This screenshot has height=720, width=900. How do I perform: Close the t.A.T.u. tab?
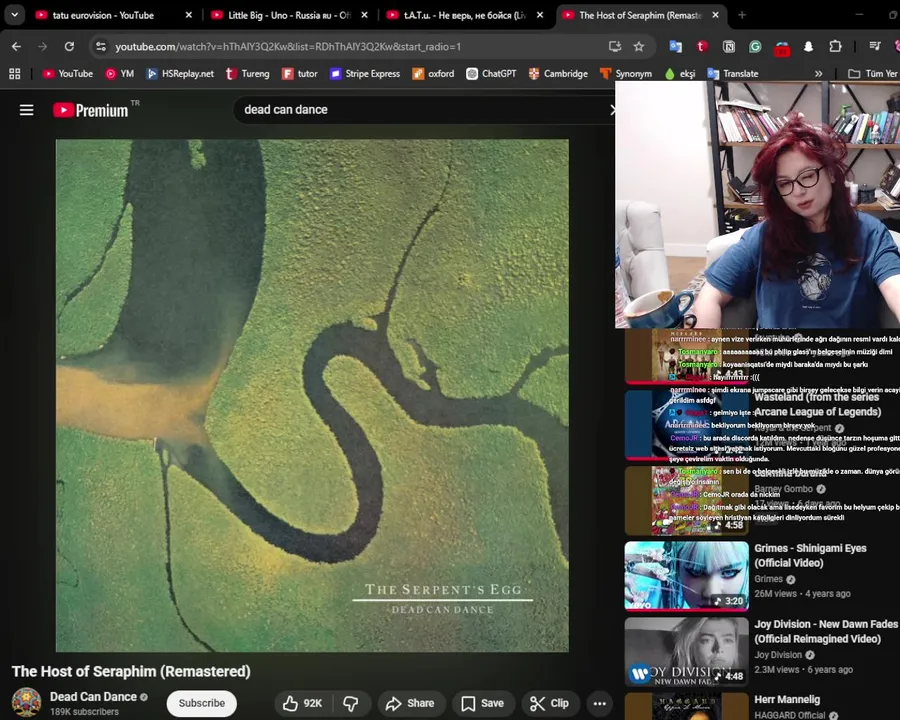tap(540, 15)
